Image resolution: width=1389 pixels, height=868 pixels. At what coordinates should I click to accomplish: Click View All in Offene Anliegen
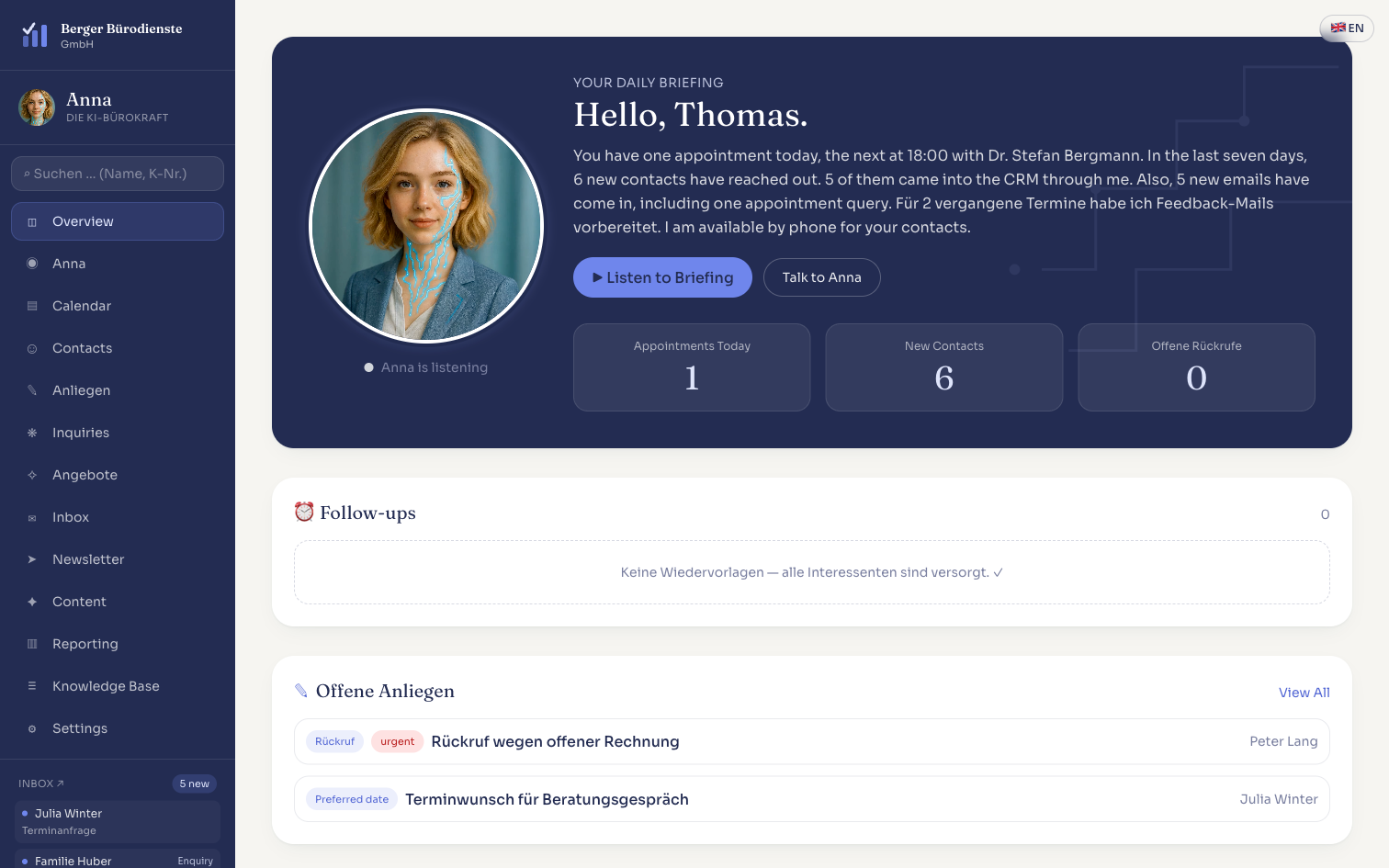(x=1304, y=693)
